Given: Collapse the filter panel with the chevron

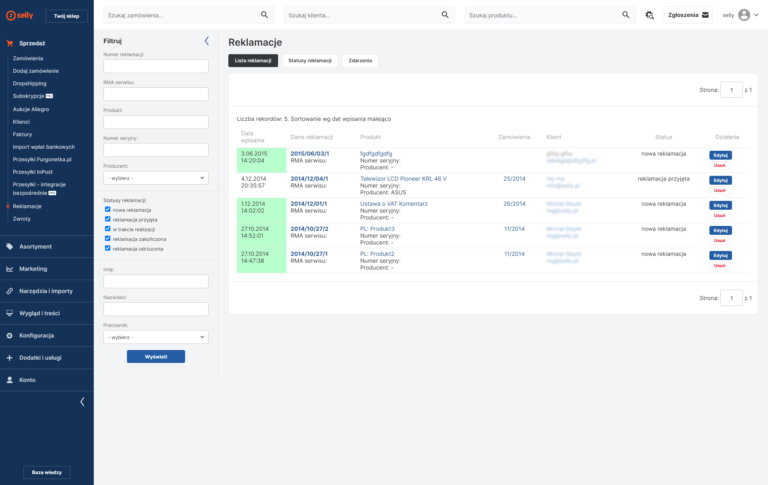Looking at the screenshot, I should click(206, 41).
